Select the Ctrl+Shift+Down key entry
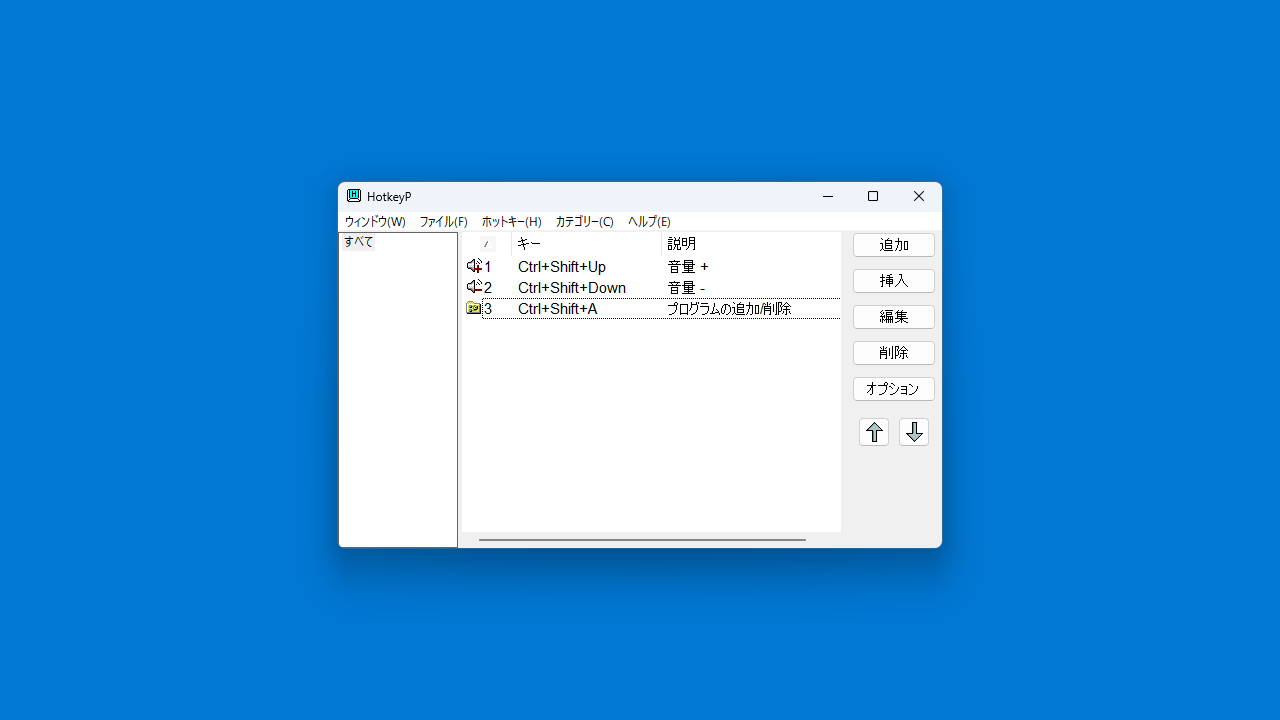 pyautogui.click(x=572, y=288)
